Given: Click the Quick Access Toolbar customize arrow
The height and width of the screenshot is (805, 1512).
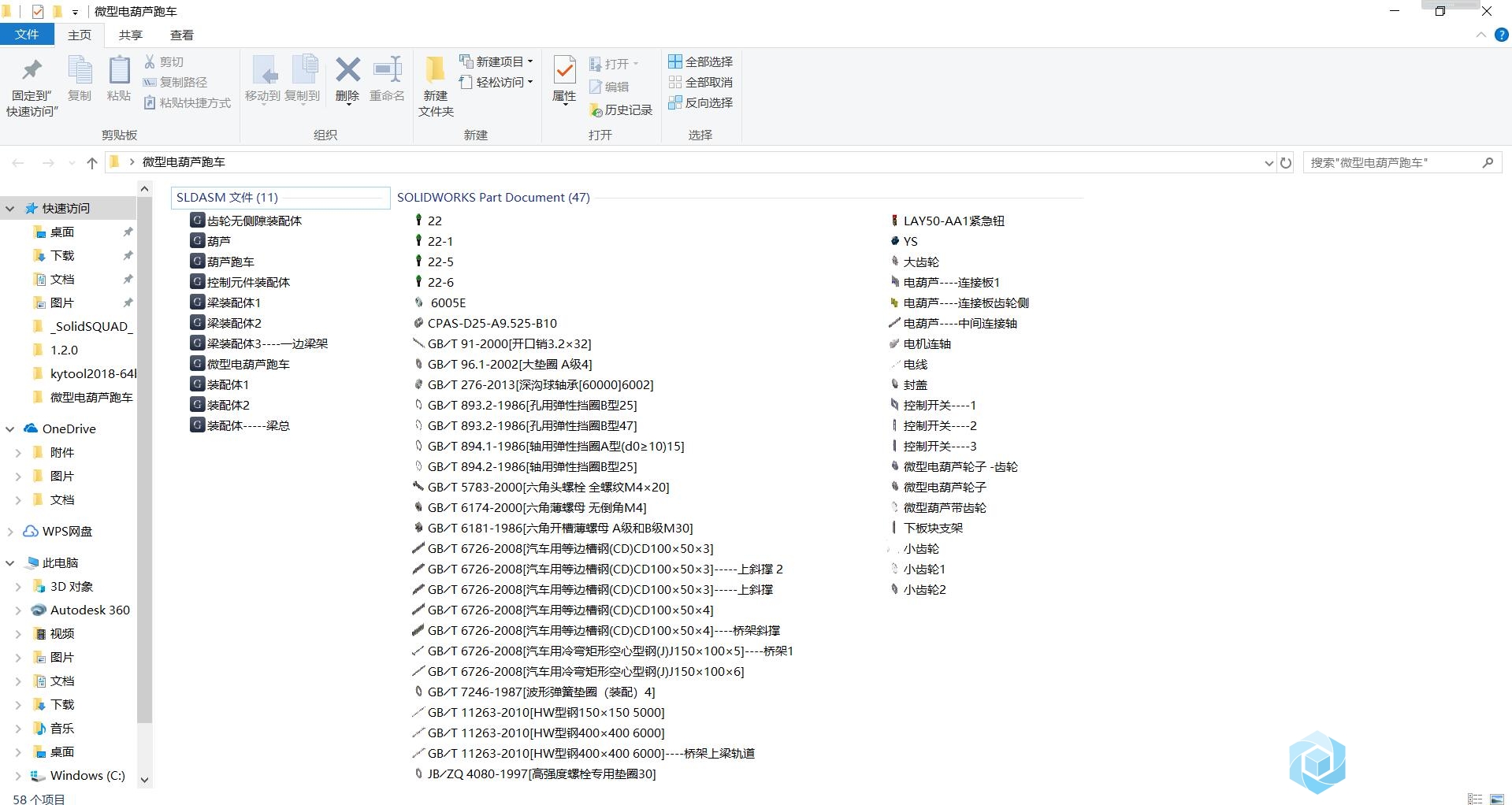Looking at the screenshot, I should [75, 12].
